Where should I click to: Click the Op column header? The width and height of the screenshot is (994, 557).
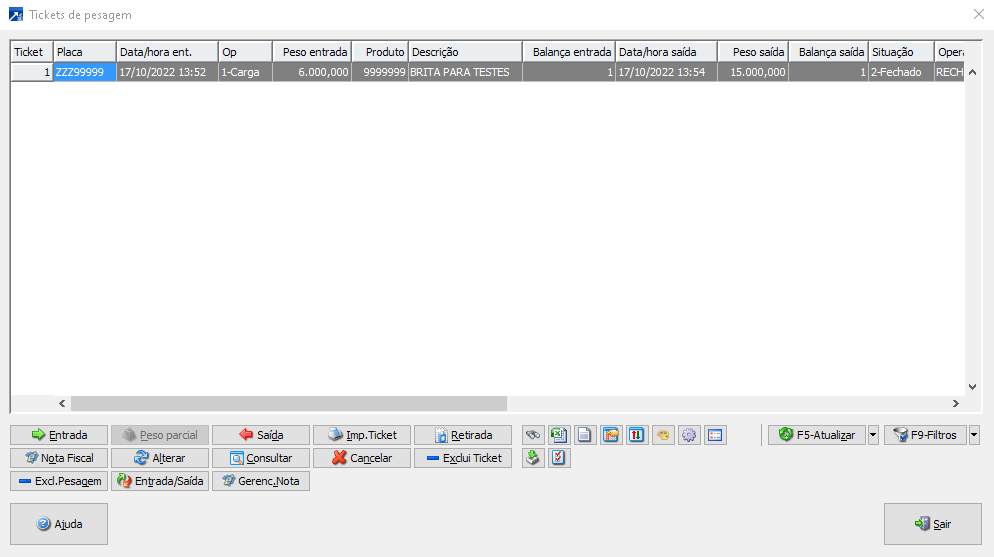click(x=245, y=52)
